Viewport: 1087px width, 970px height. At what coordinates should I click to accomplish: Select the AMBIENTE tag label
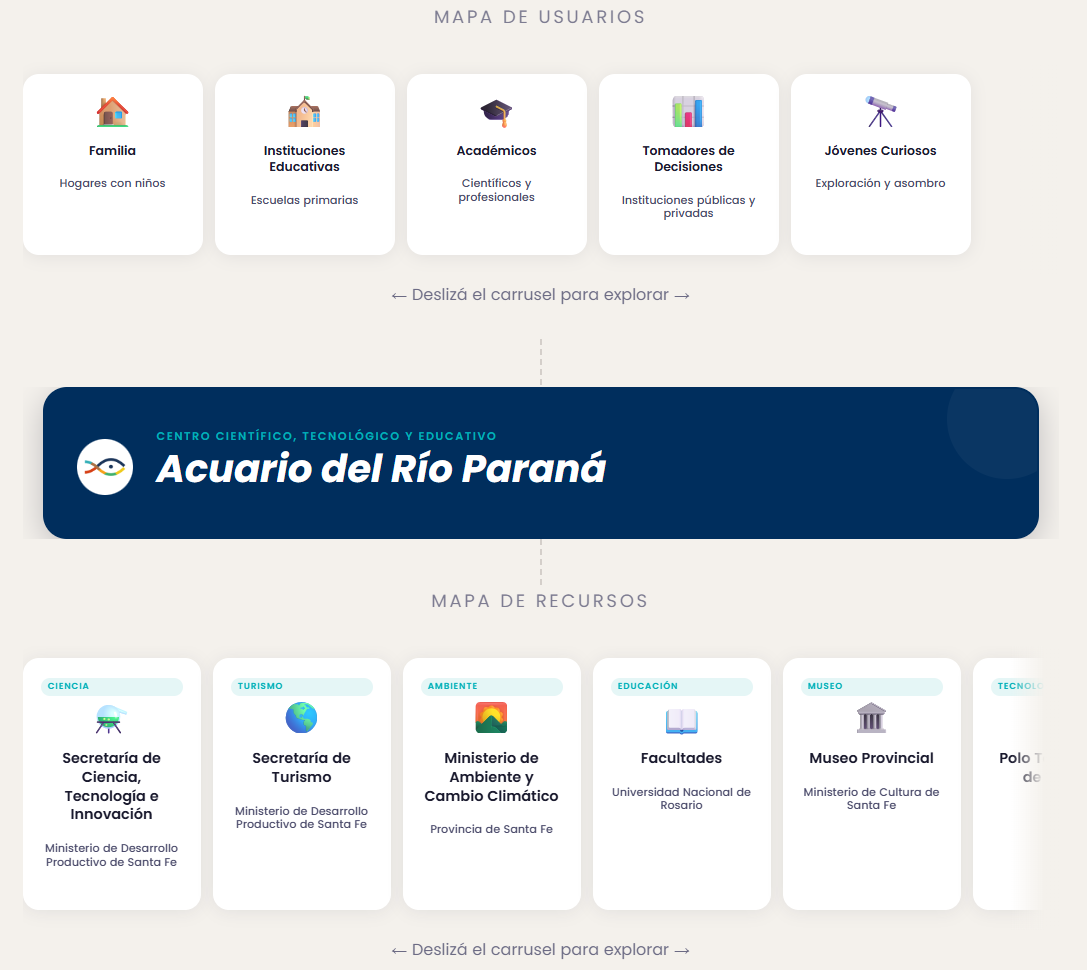(492, 686)
